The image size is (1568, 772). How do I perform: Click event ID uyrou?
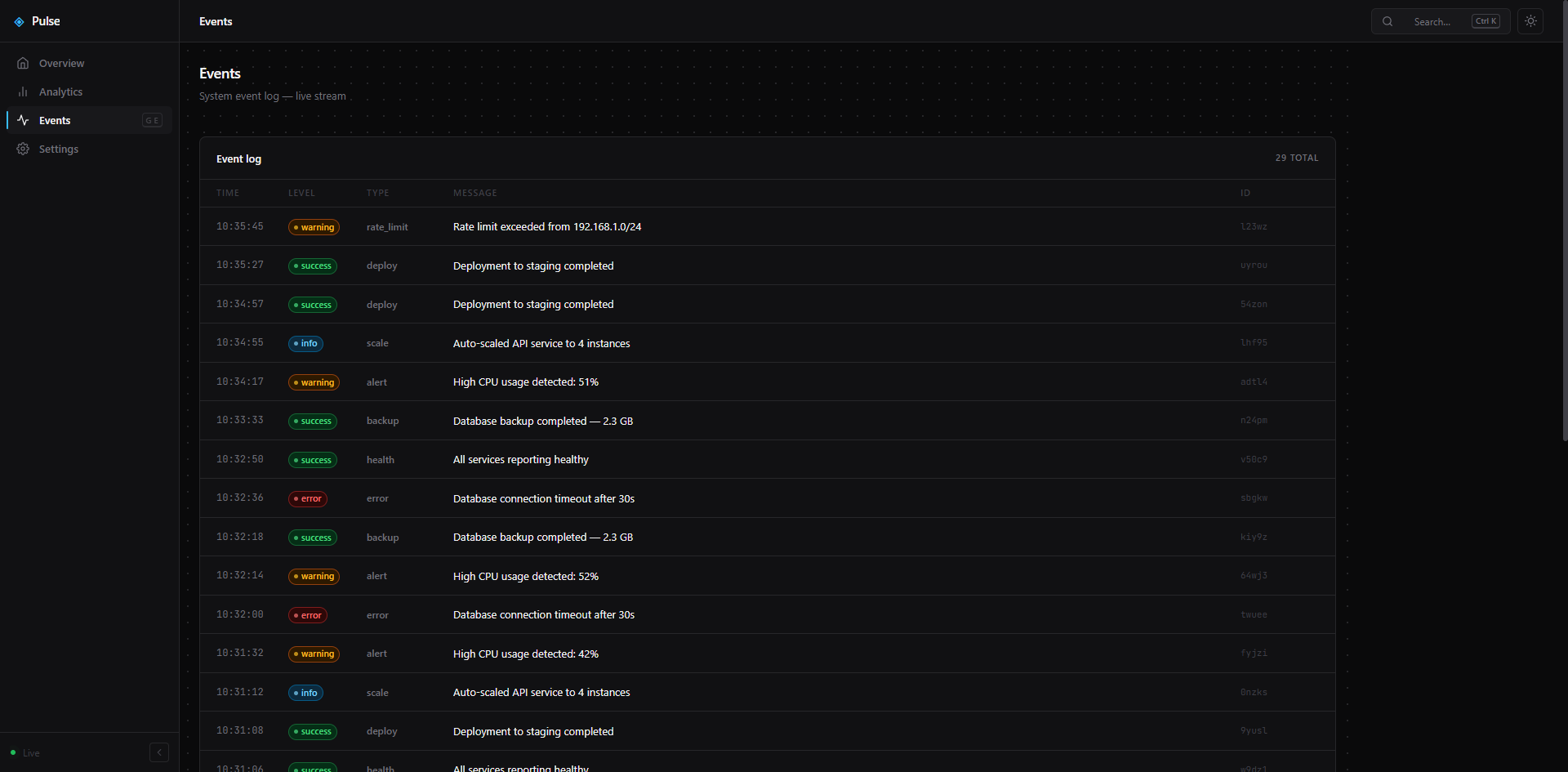pos(1254,265)
